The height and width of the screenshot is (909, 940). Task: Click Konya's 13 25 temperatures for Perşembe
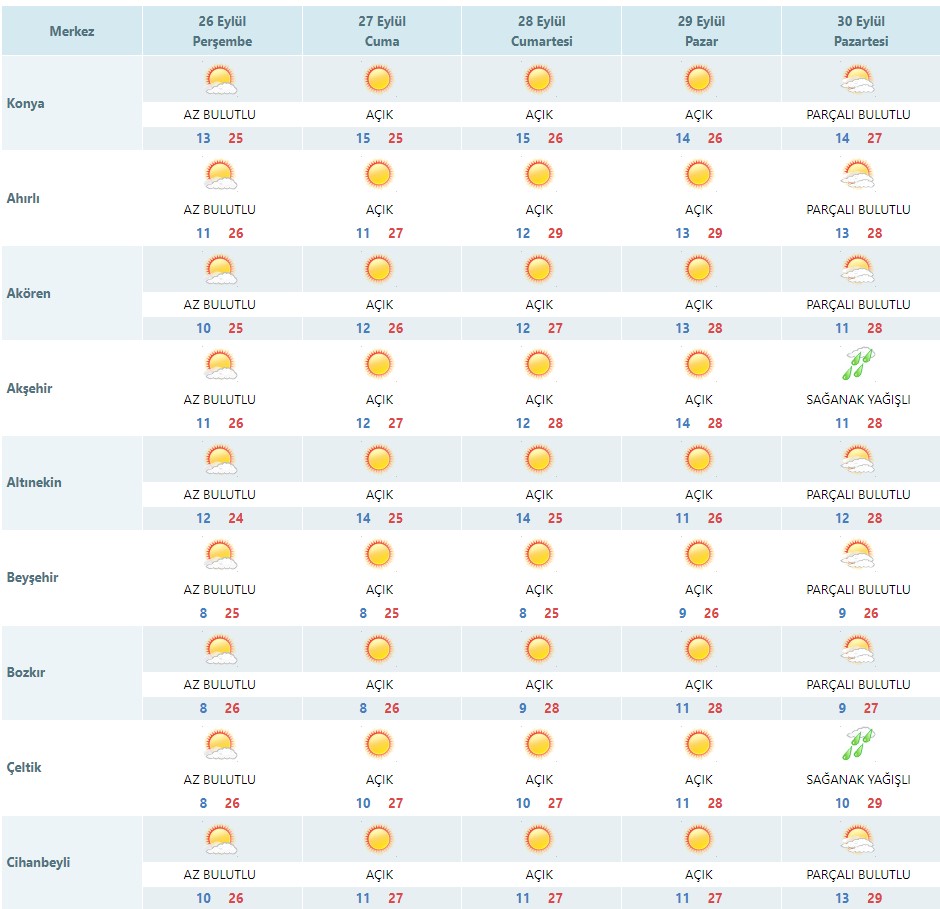coord(219,139)
